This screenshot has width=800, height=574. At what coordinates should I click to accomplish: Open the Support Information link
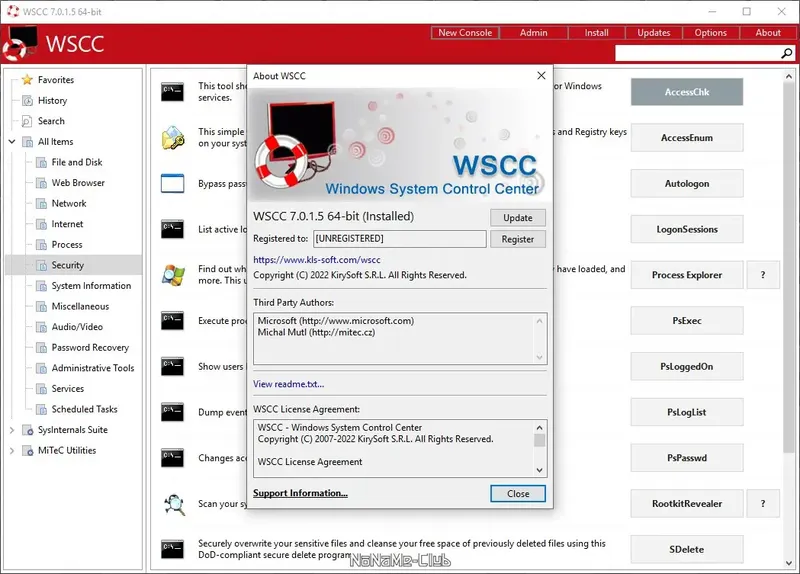(x=301, y=493)
